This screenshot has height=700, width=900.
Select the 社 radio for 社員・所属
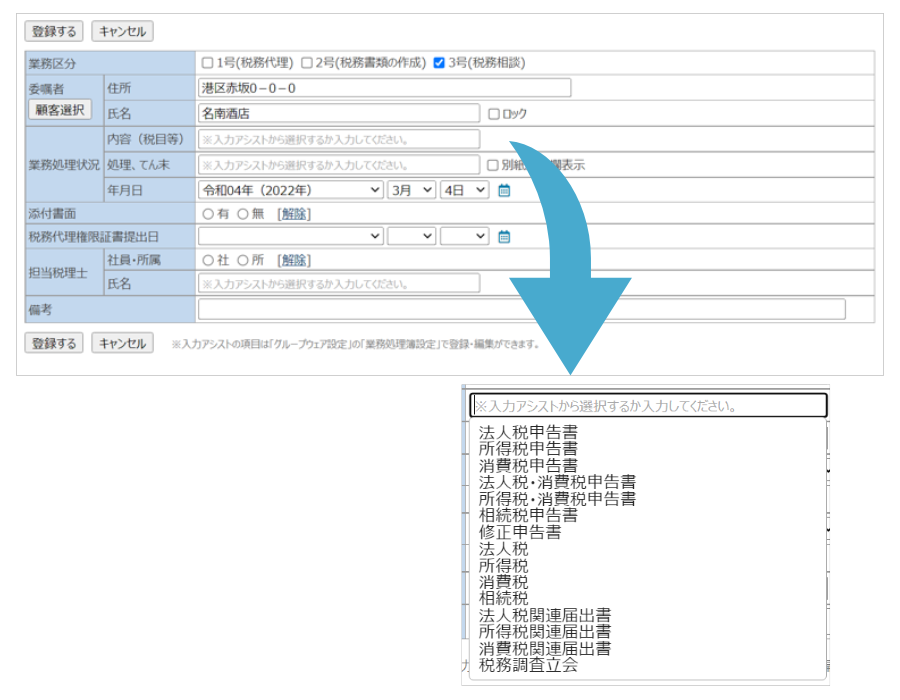point(208,260)
